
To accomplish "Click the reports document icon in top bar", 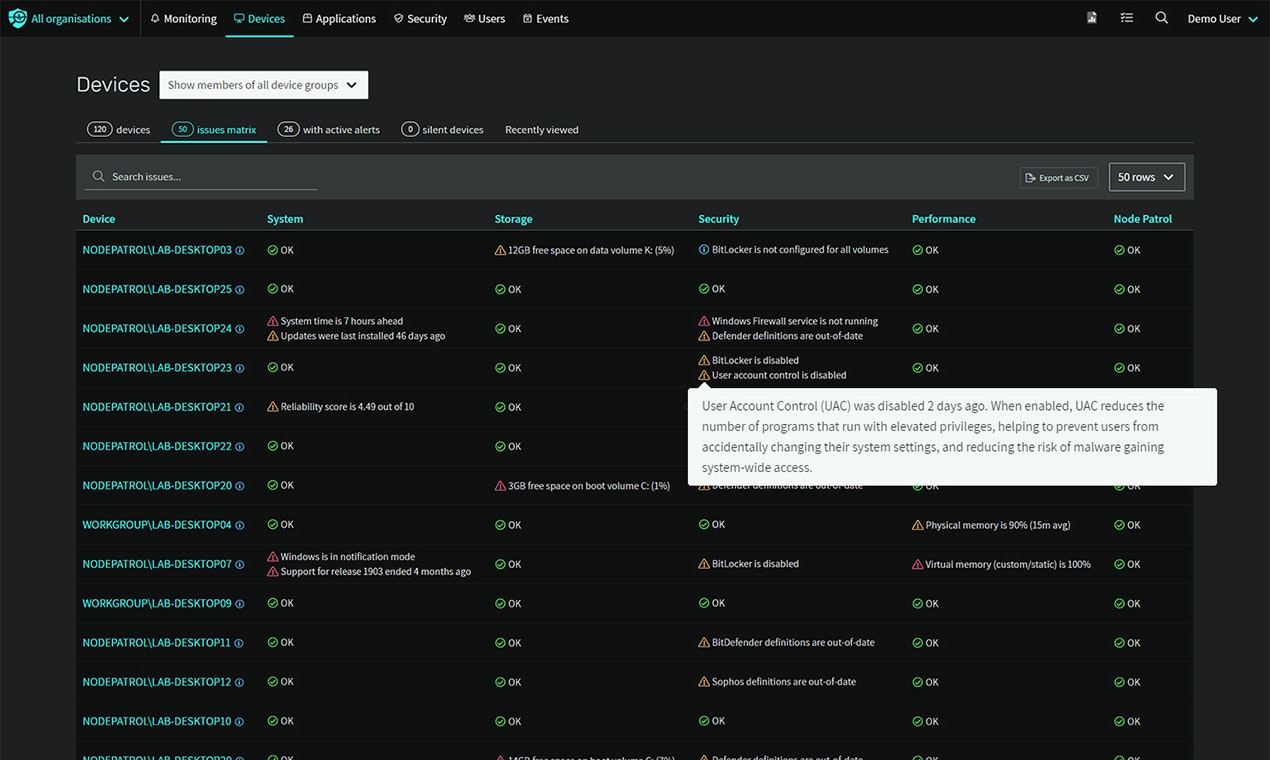I will pos(1091,17).
